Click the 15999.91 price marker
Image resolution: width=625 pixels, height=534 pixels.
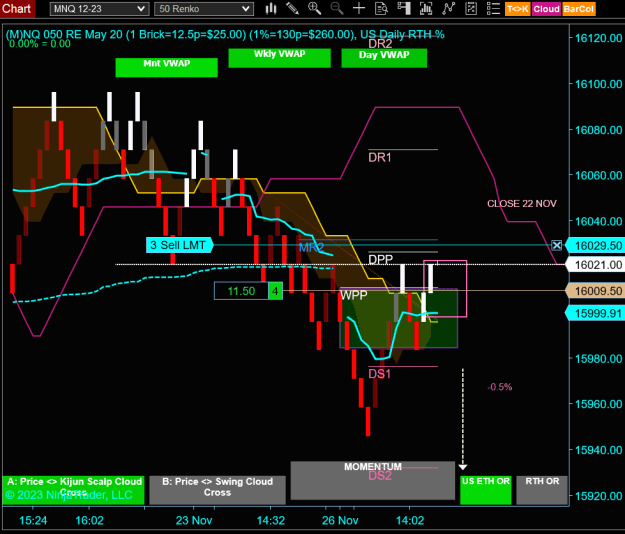(x=595, y=313)
